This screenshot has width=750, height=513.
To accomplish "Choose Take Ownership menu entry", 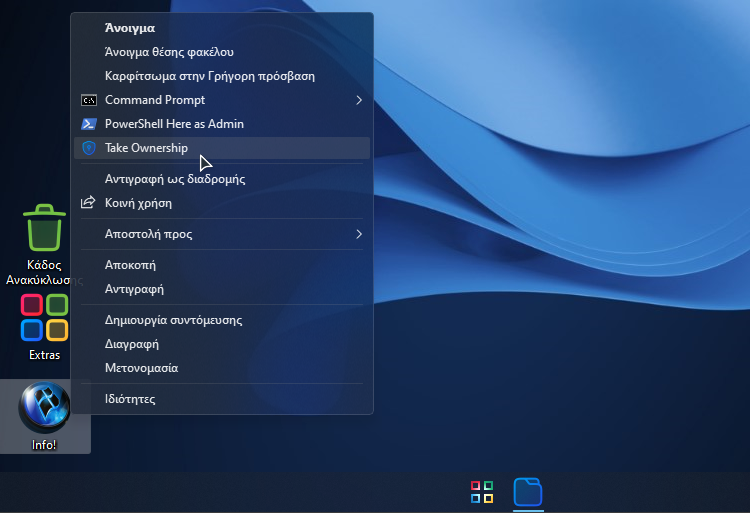I will [x=222, y=148].
